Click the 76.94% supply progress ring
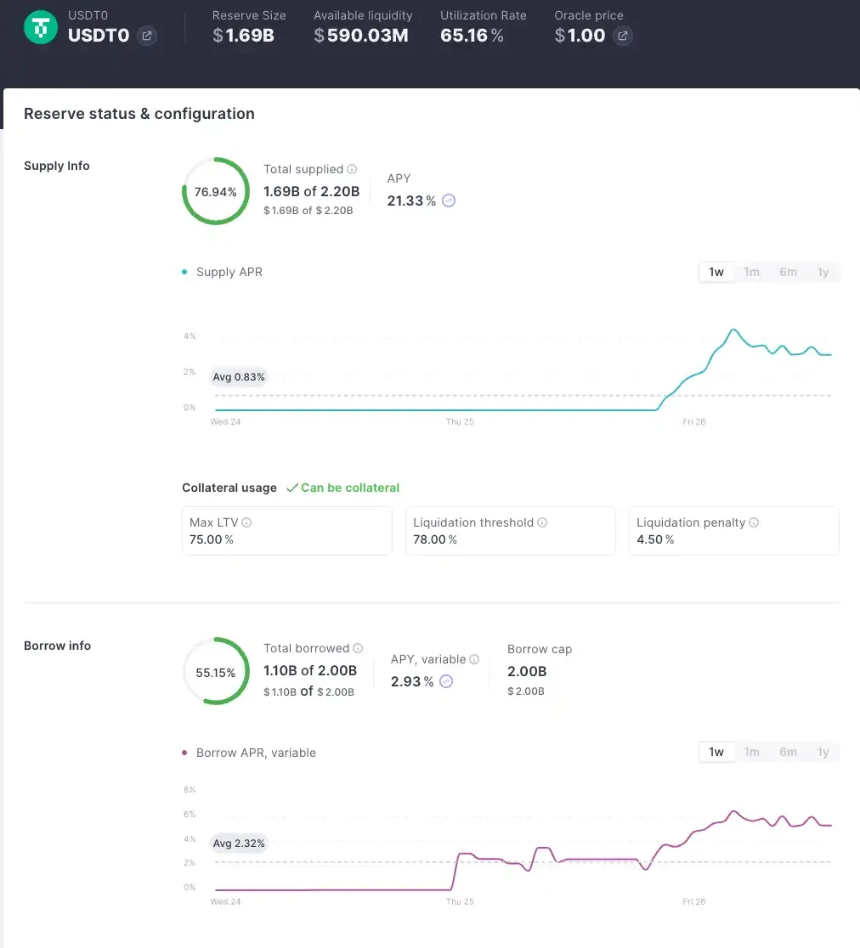The width and height of the screenshot is (860, 948). (x=215, y=191)
